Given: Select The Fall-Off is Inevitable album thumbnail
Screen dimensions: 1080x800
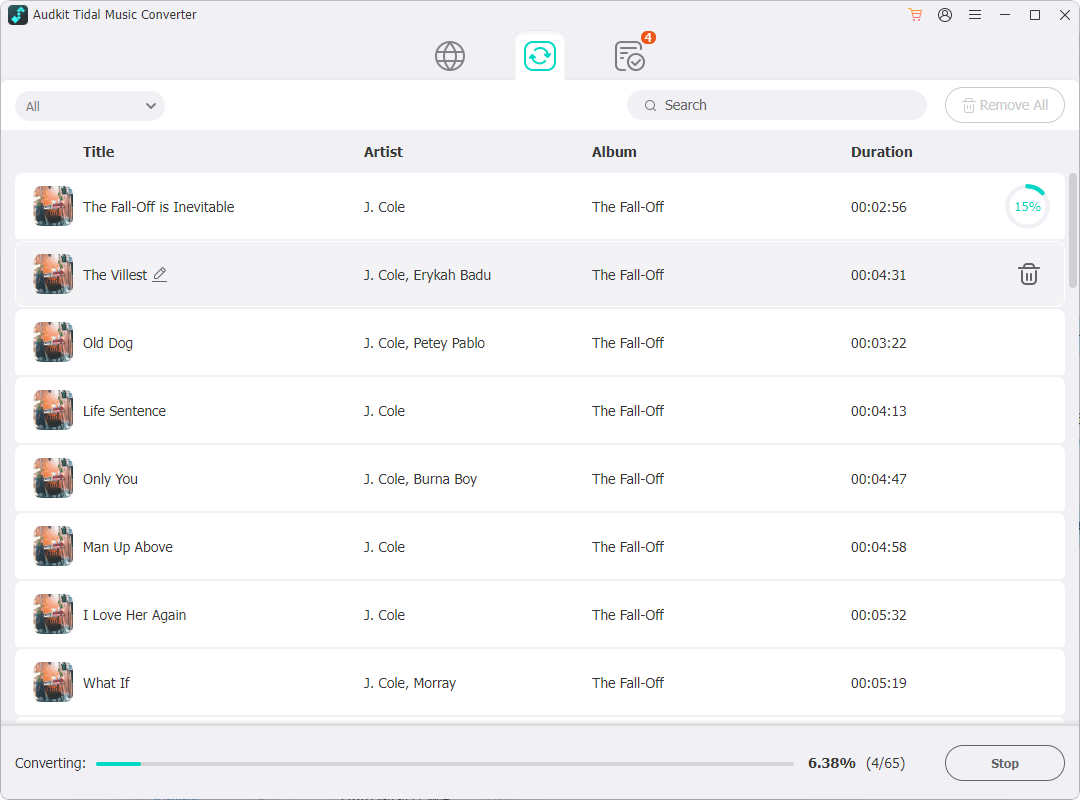Looking at the screenshot, I should click(x=53, y=206).
